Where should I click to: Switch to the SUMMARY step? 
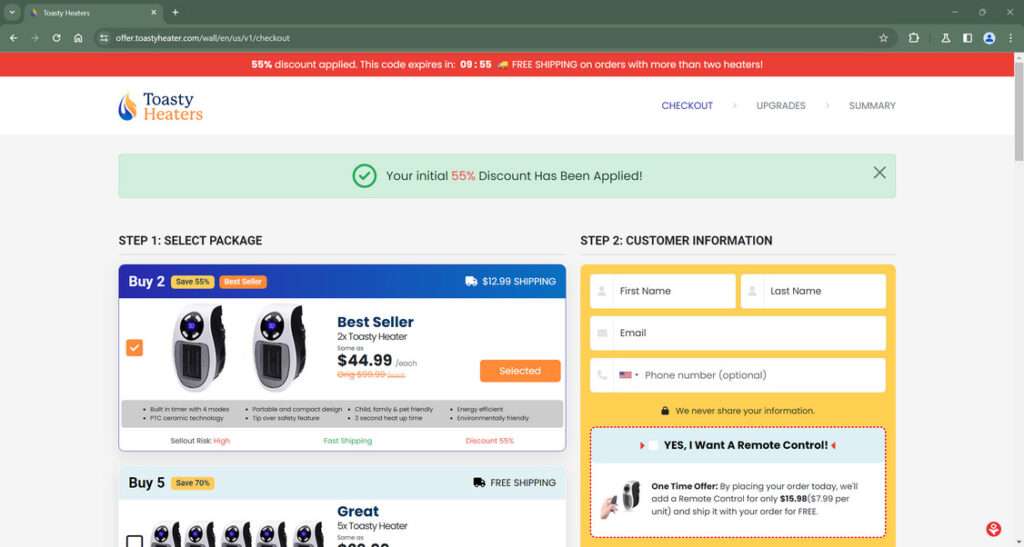click(x=872, y=106)
